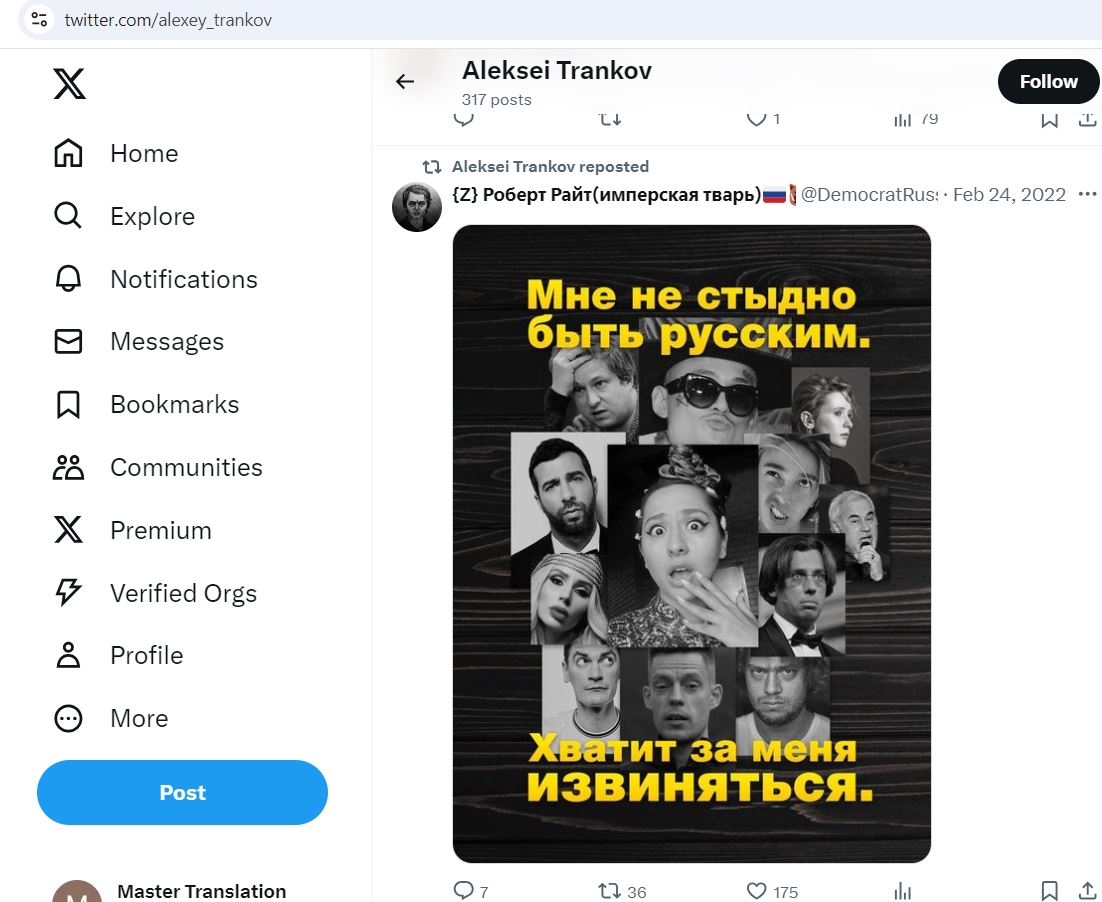1102x902 pixels.
Task: Like the post with 175 likes
Action: 756,891
